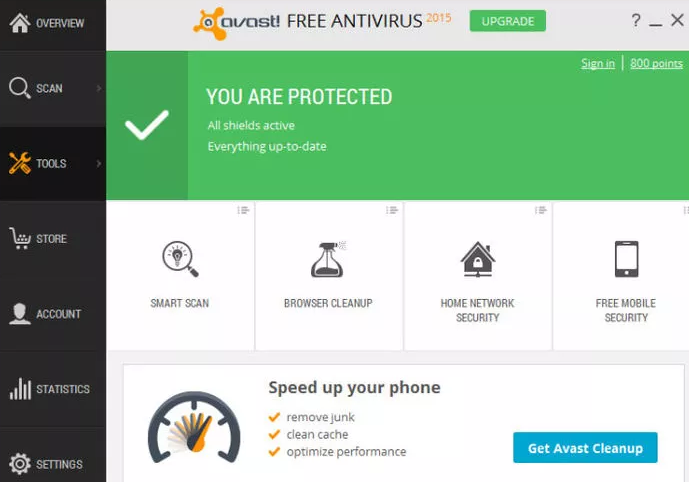Open Home Network Security tile options menu

coord(540,210)
